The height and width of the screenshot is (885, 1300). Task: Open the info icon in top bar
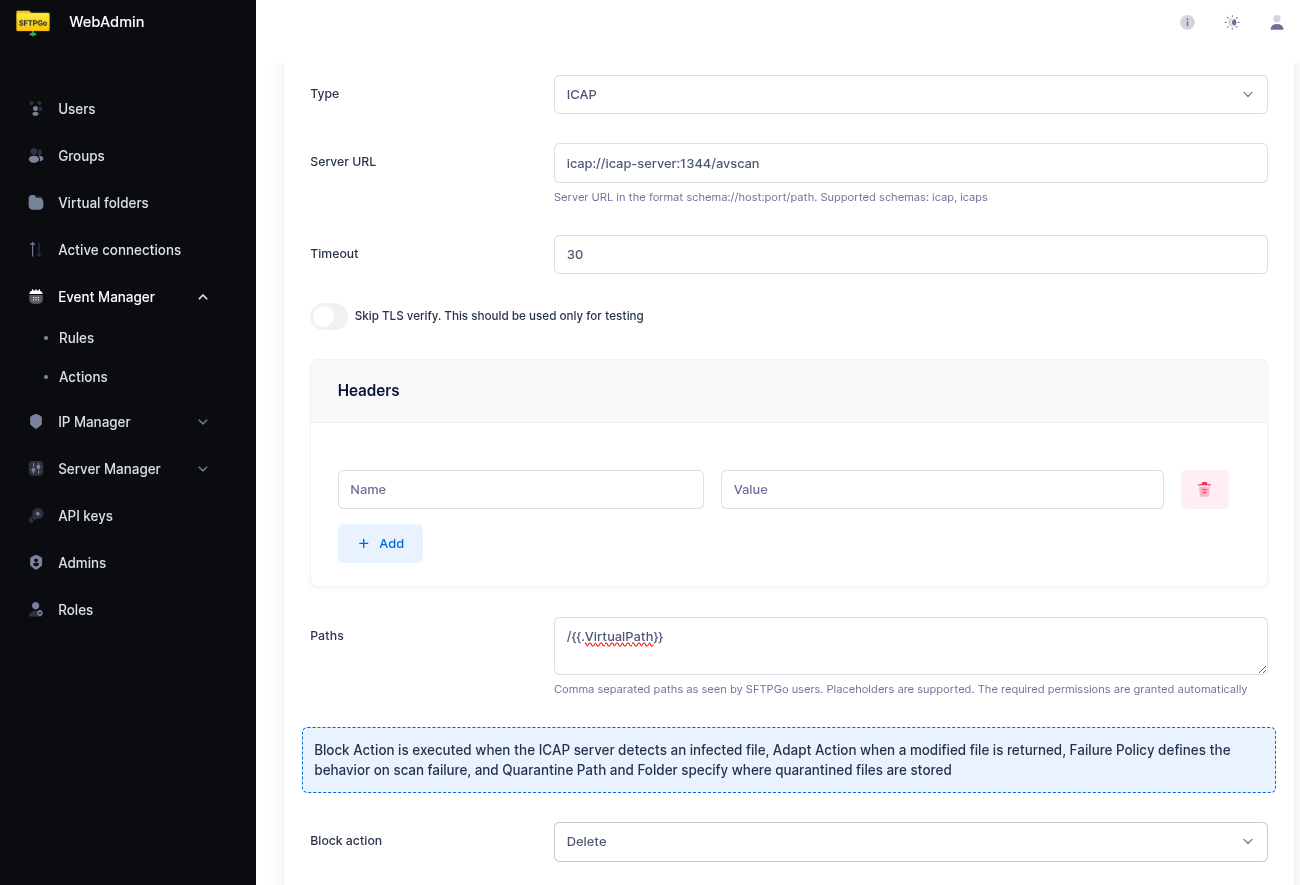(x=1187, y=22)
